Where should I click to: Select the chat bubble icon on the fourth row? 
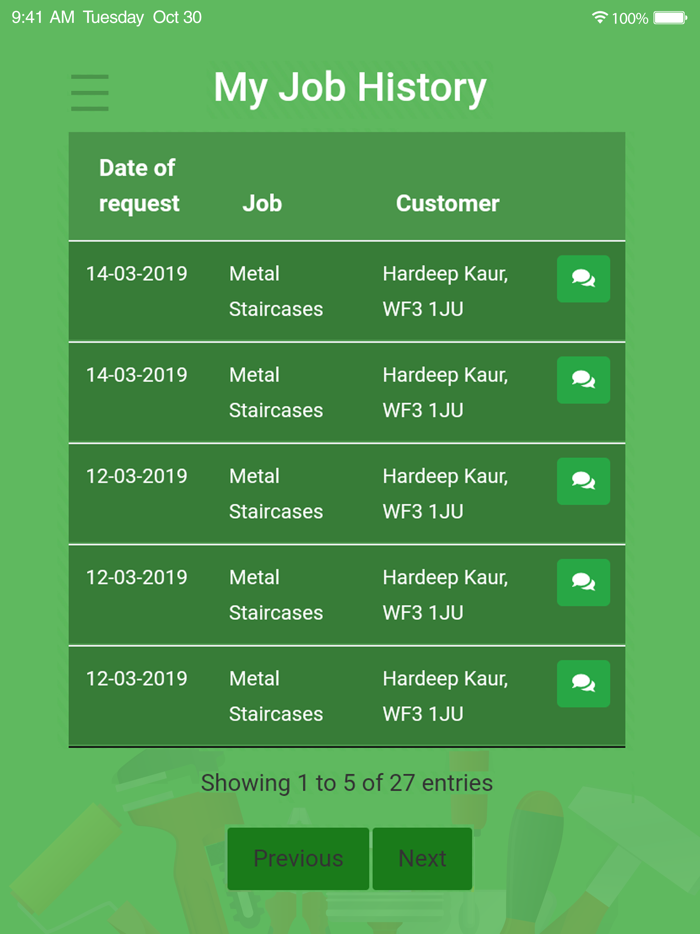(x=583, y=582)
